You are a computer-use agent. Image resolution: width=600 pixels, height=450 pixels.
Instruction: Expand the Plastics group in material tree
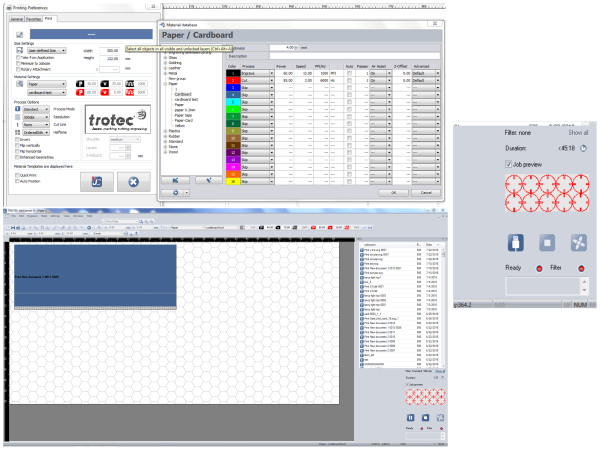point(166,131)
